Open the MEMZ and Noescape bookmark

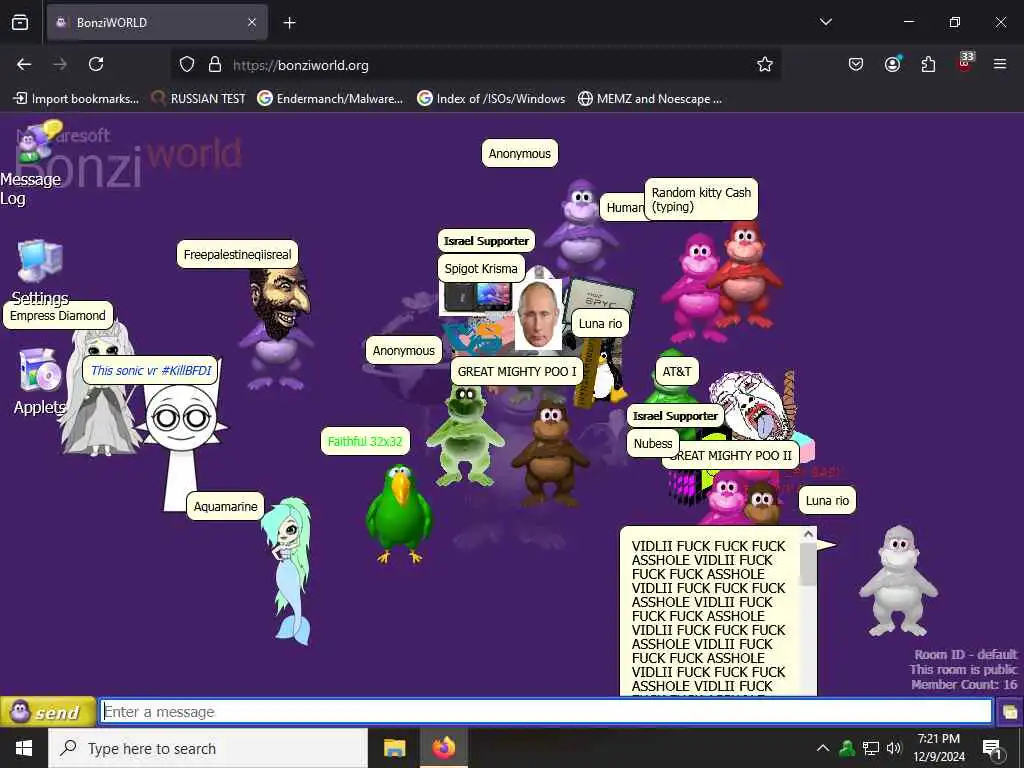(650, 99)
